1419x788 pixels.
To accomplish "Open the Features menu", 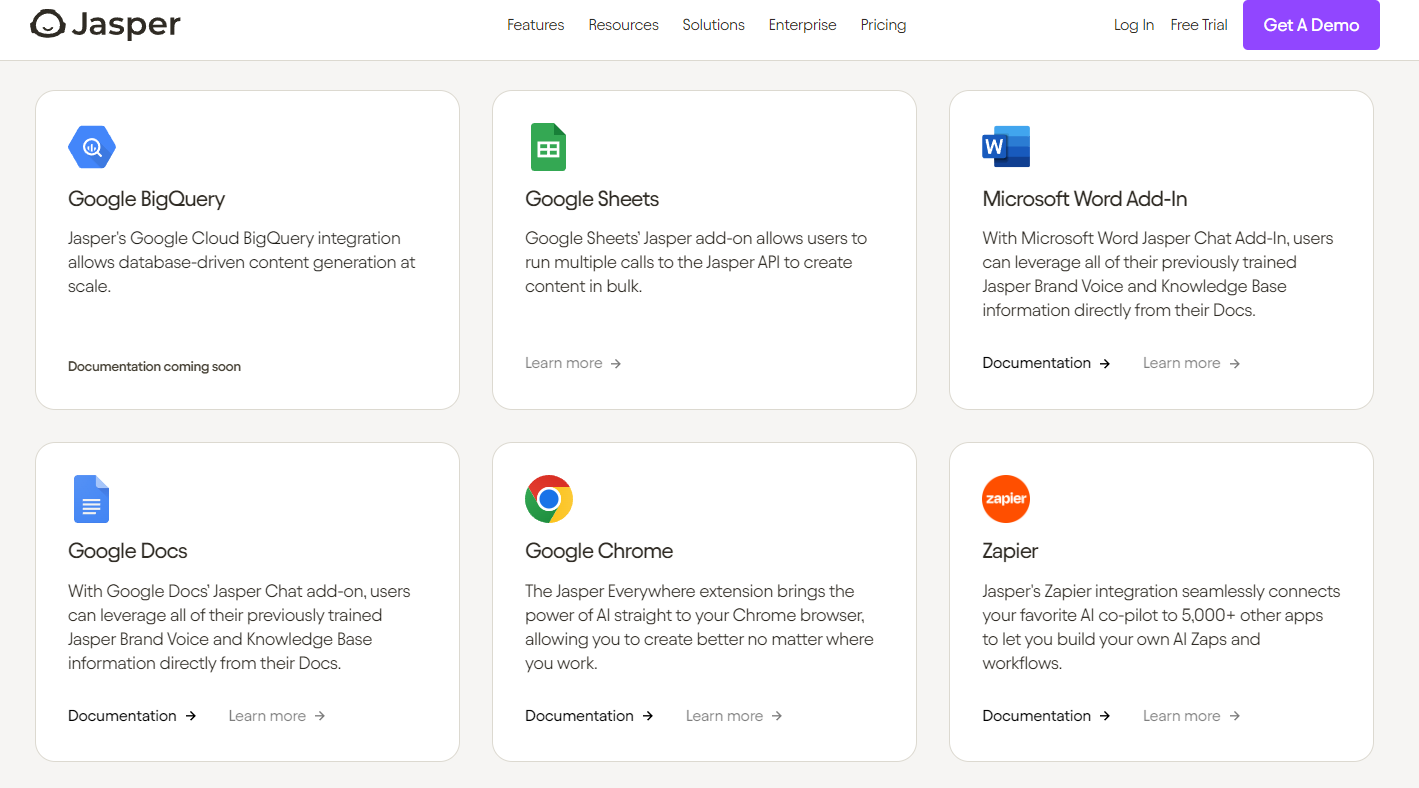I will tap(536, 25).
